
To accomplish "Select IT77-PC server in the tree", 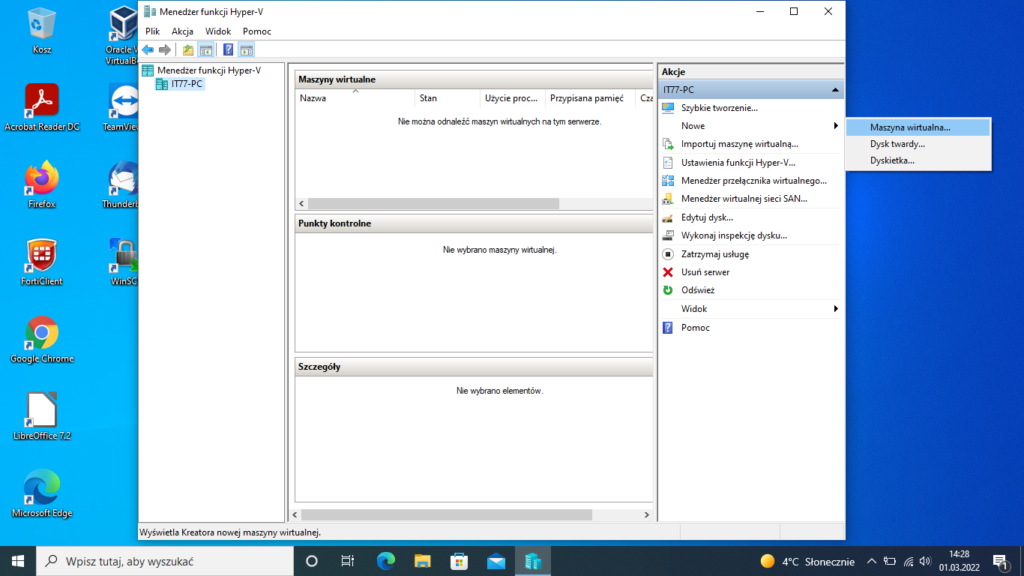I will pos(186,84).
